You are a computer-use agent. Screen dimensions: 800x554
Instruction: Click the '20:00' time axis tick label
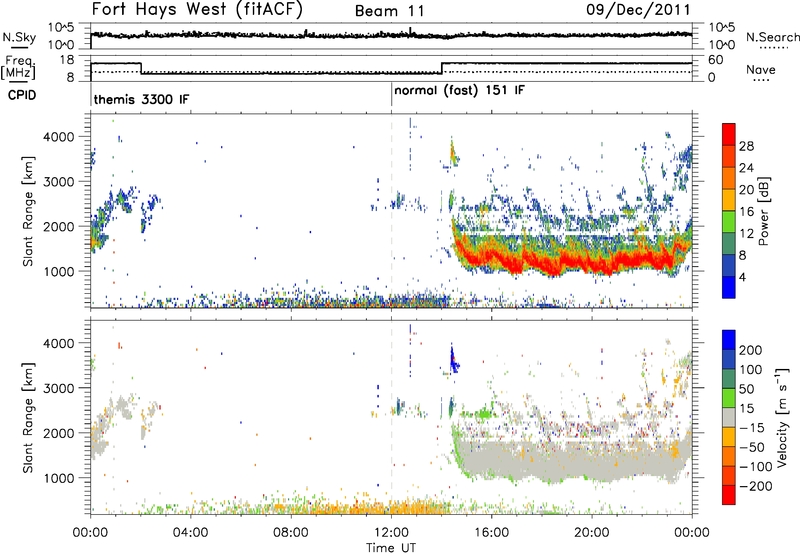point(592,533)
